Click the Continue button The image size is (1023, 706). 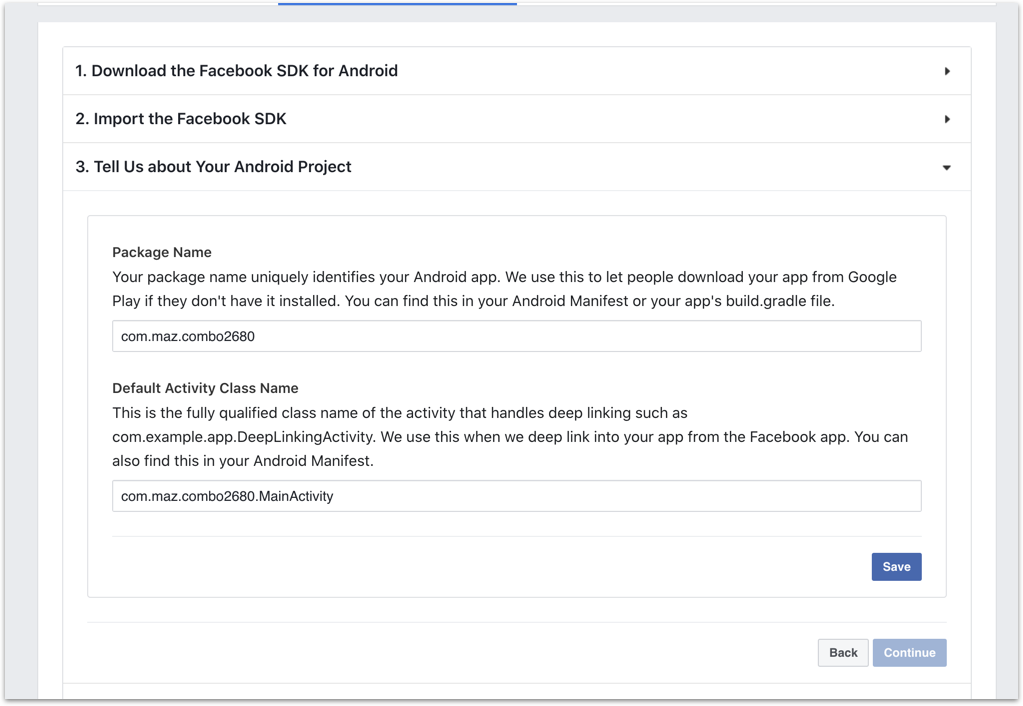(x=909, y=652)
